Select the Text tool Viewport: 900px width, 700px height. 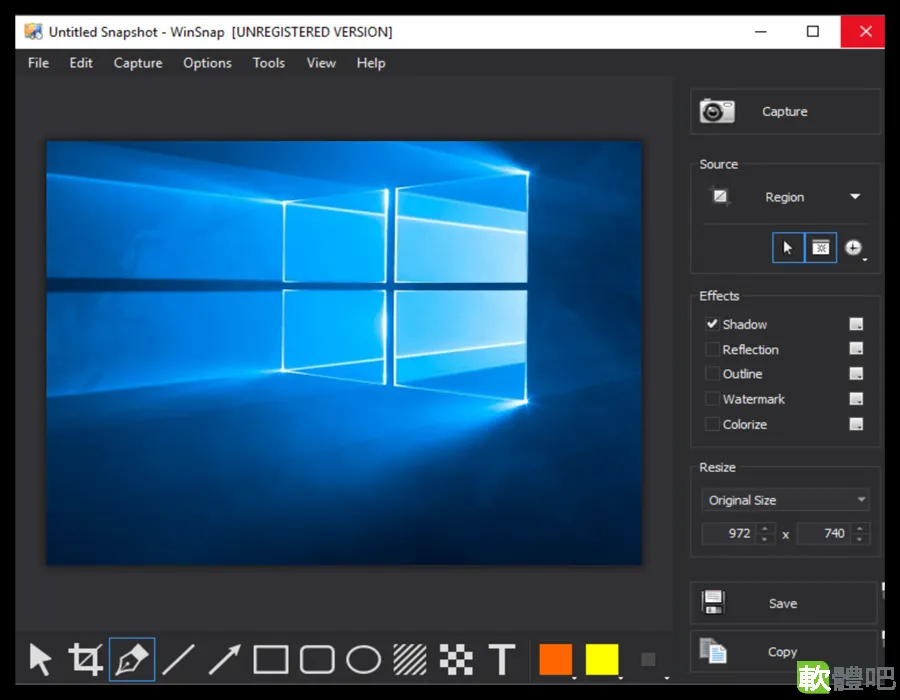click(502, 659)
